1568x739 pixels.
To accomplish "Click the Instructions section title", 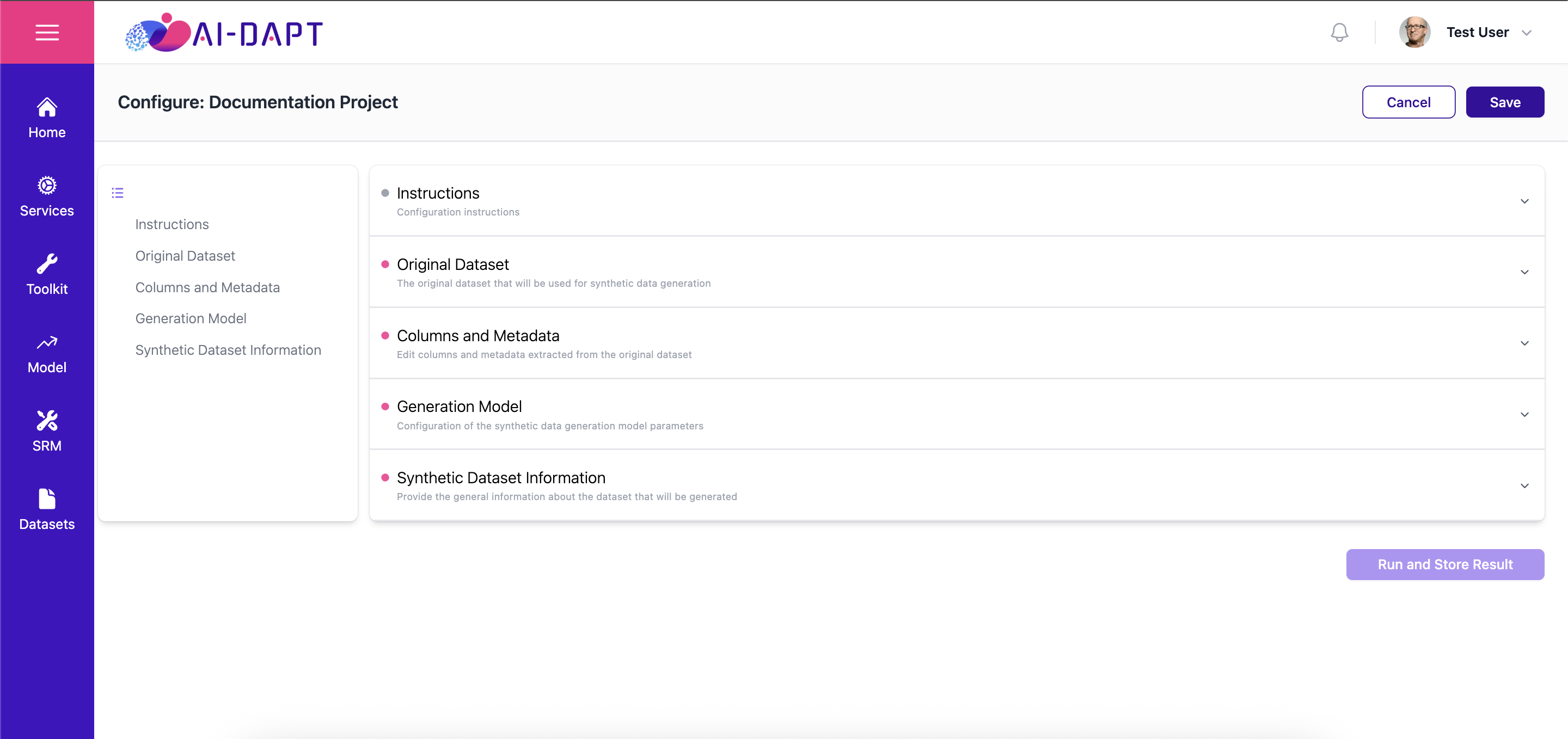I will point(438,193).
